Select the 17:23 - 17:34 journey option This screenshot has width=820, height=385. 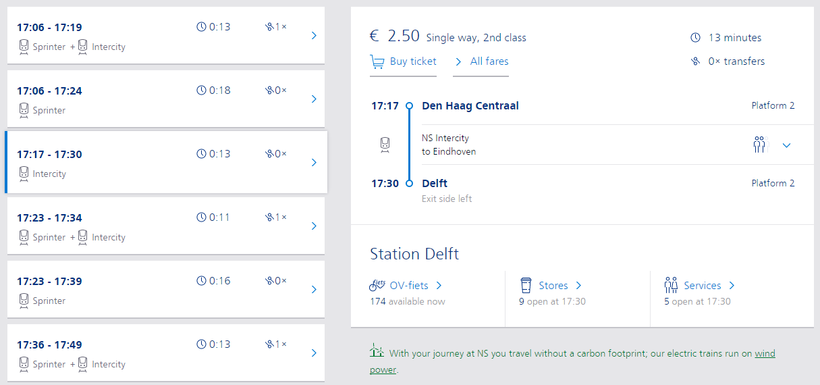click(x=166, y=226)
